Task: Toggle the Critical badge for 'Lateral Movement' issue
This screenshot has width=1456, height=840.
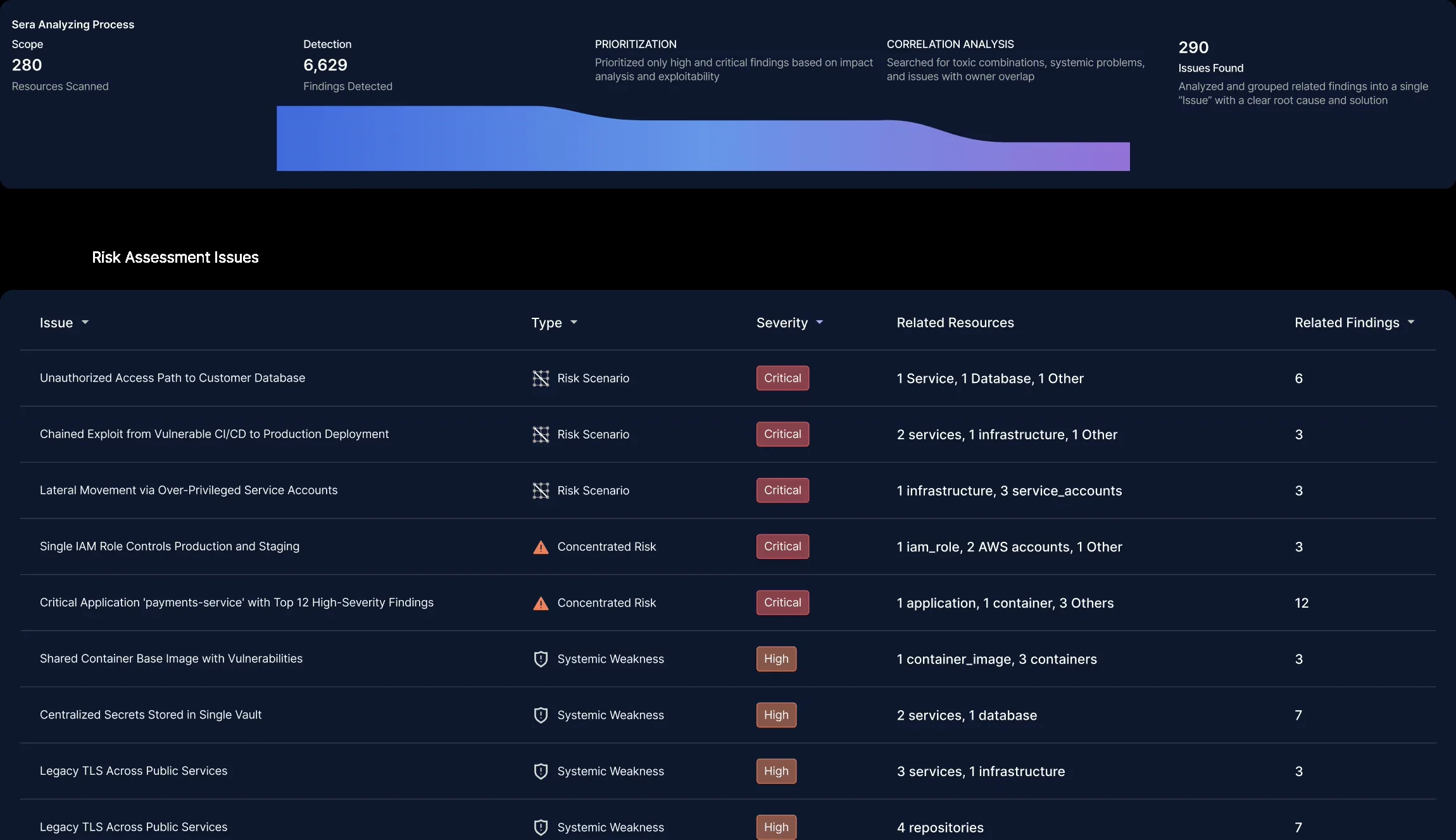Action: 782,491
